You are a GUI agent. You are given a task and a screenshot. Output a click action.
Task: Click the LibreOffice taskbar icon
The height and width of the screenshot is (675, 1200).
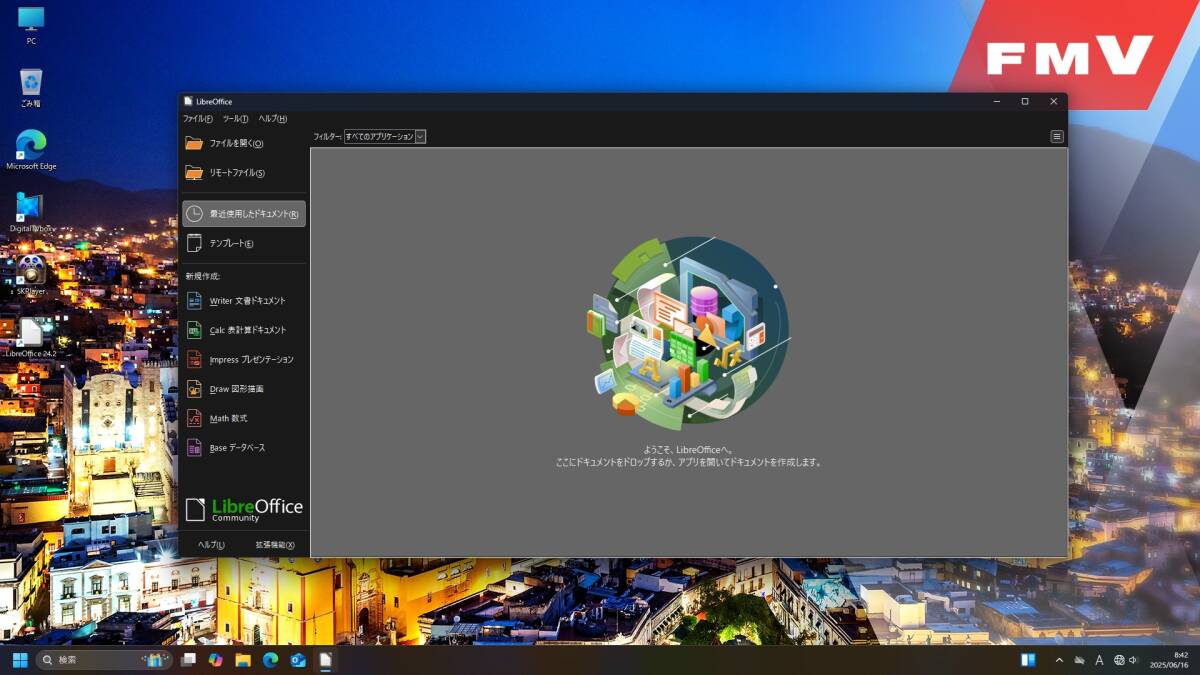[325, 660]
